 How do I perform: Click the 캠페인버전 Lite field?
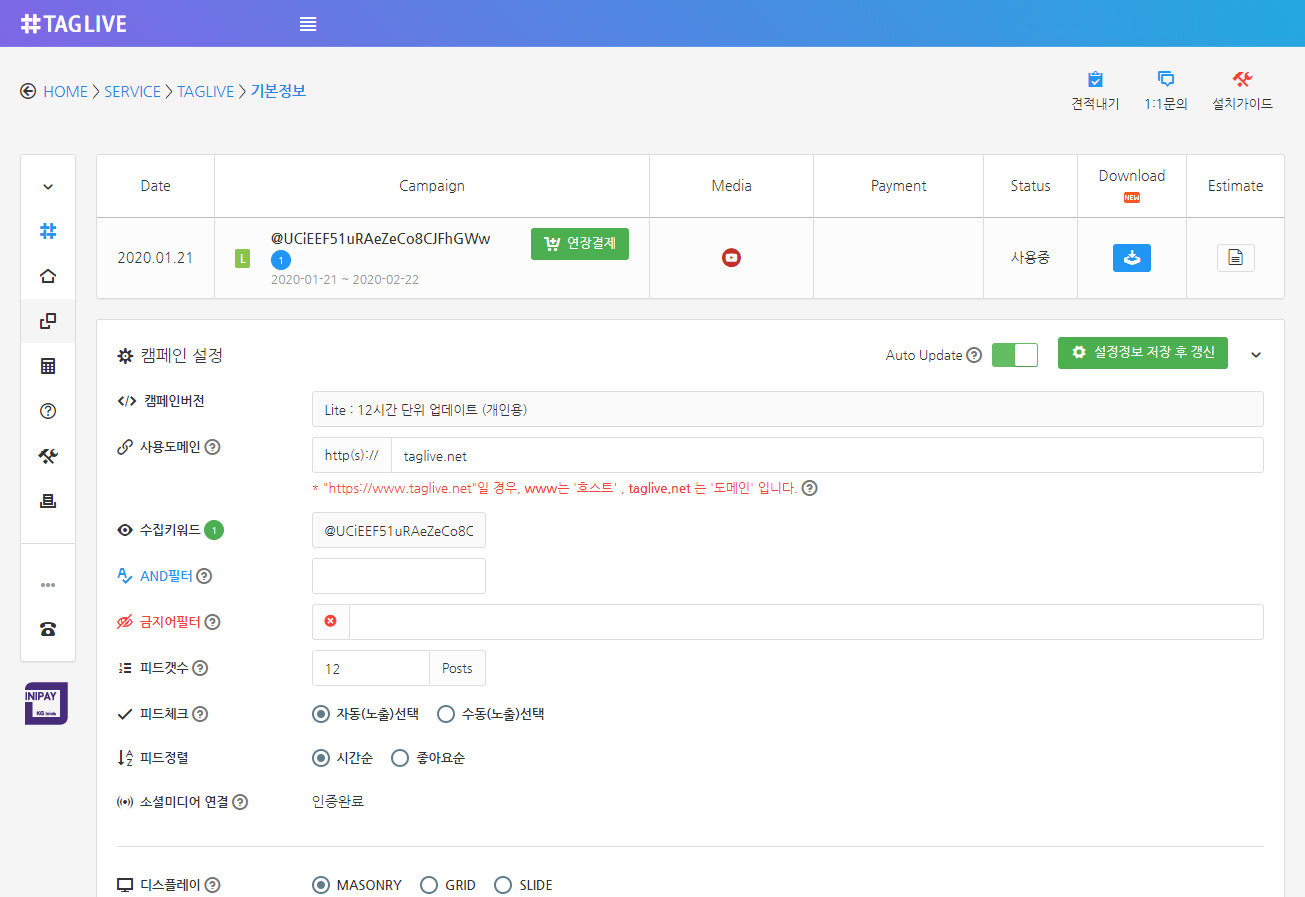tap(788, 409)
